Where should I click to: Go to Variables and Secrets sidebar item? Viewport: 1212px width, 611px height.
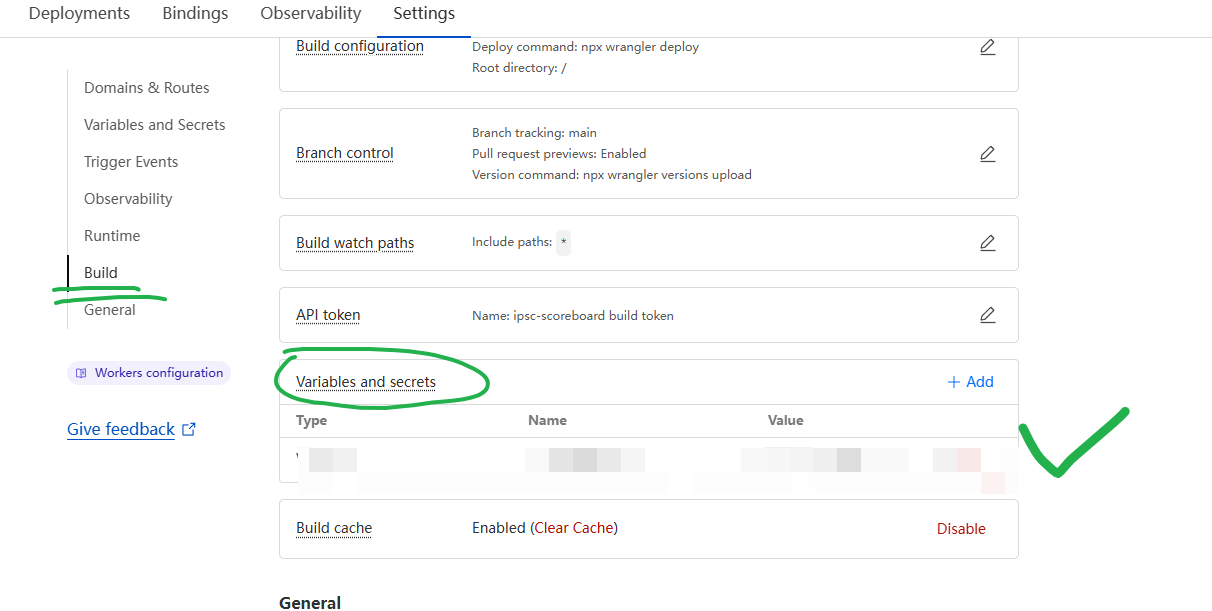154,125
